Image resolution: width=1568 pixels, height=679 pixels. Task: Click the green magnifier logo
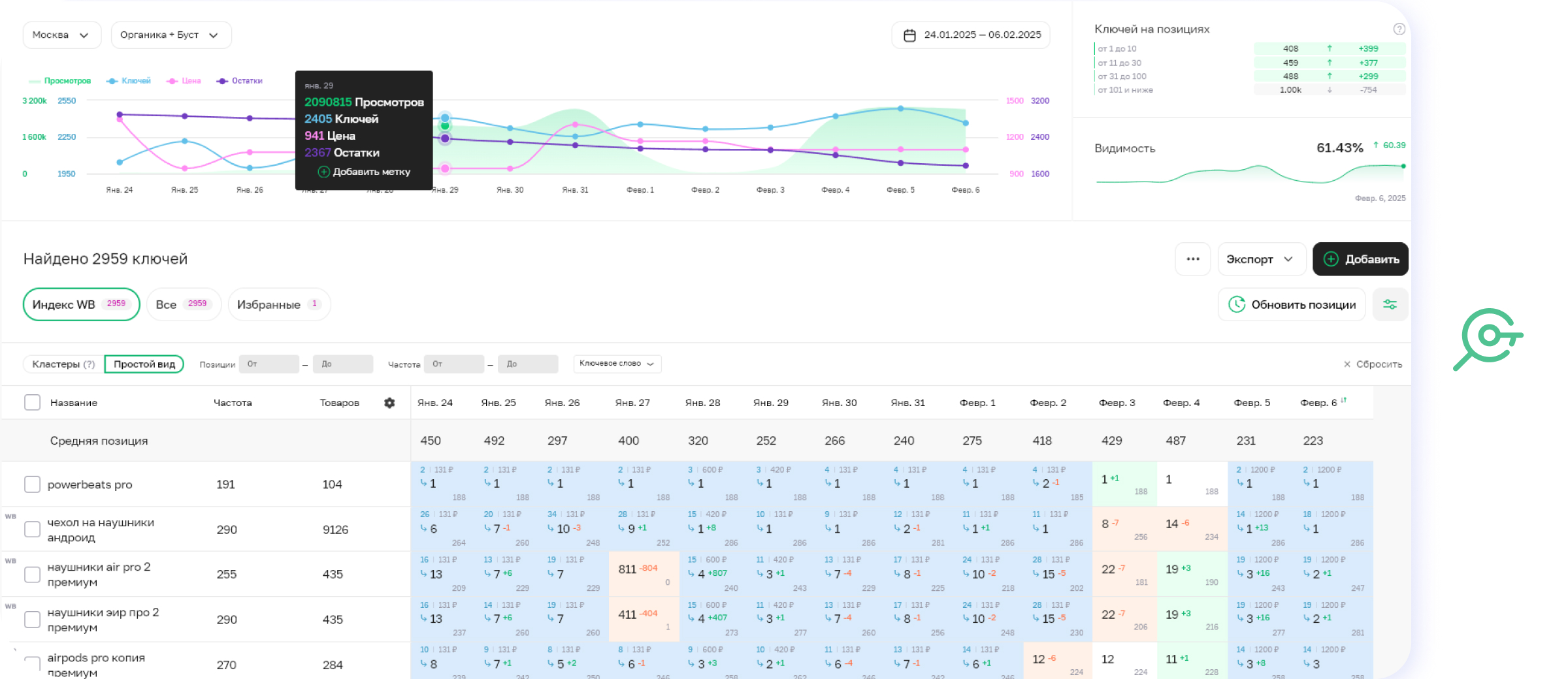1488,339
